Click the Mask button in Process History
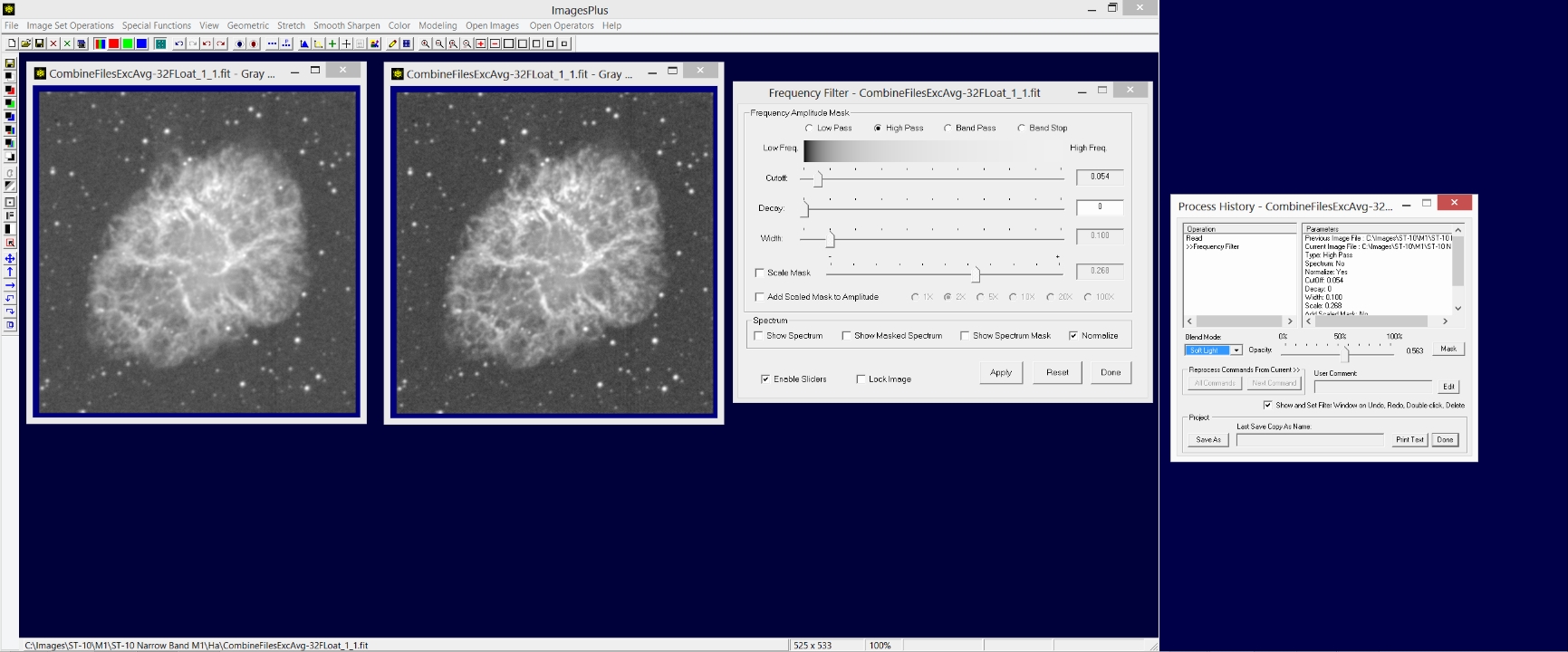1568x652 pixels. coord(1448,349)
